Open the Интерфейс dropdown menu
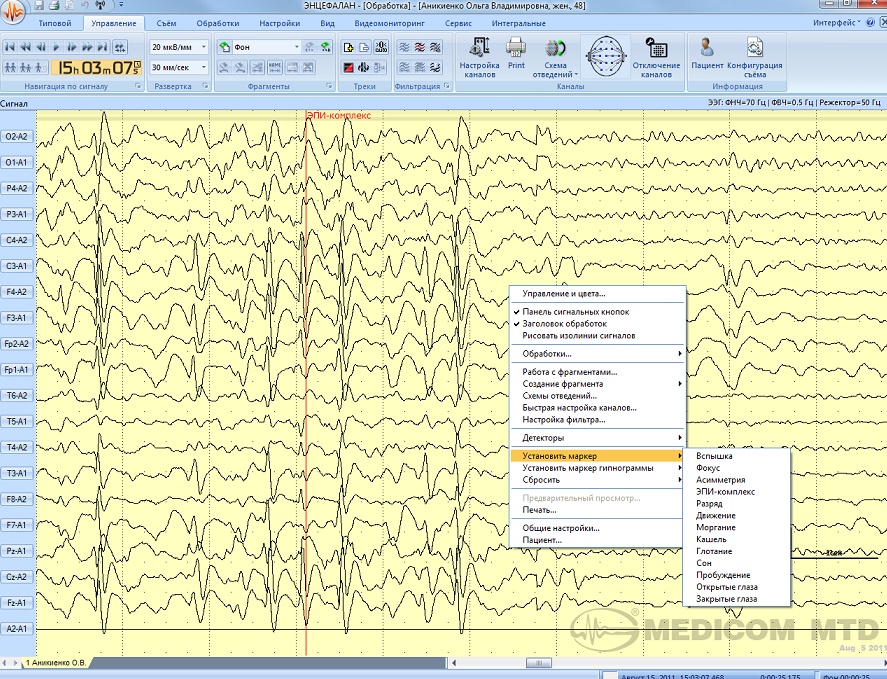The width and height of the screenshot is (887, 679). (837, 23)
